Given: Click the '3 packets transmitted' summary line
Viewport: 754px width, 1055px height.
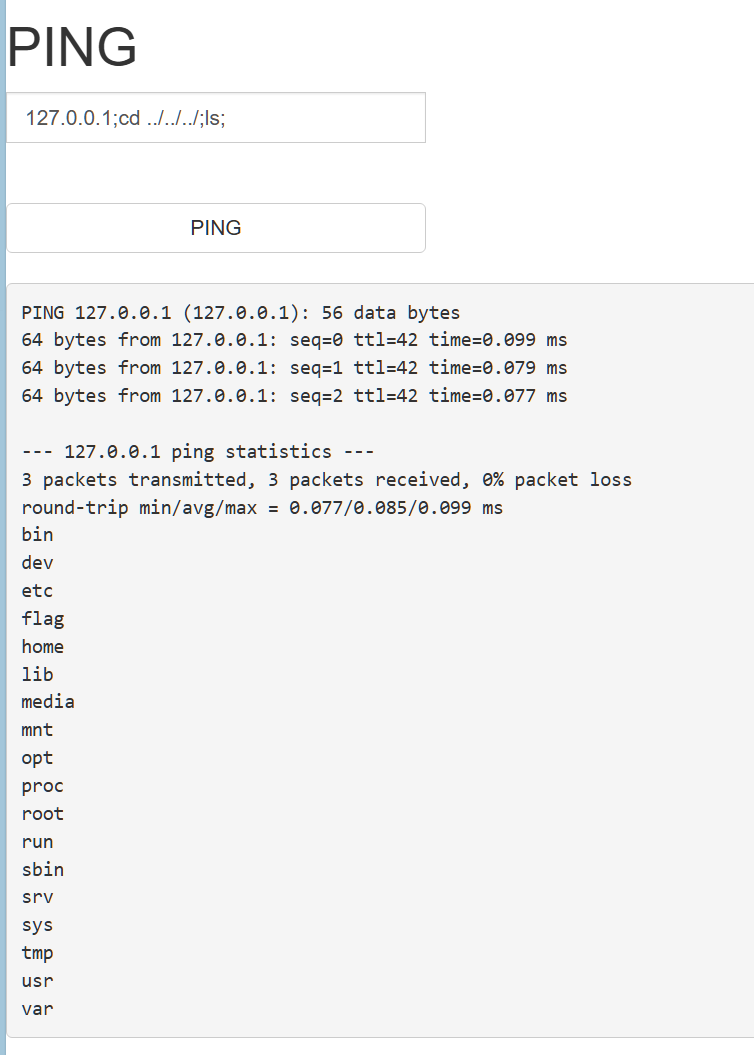Looking at the screenshot, I should point(326,480).
